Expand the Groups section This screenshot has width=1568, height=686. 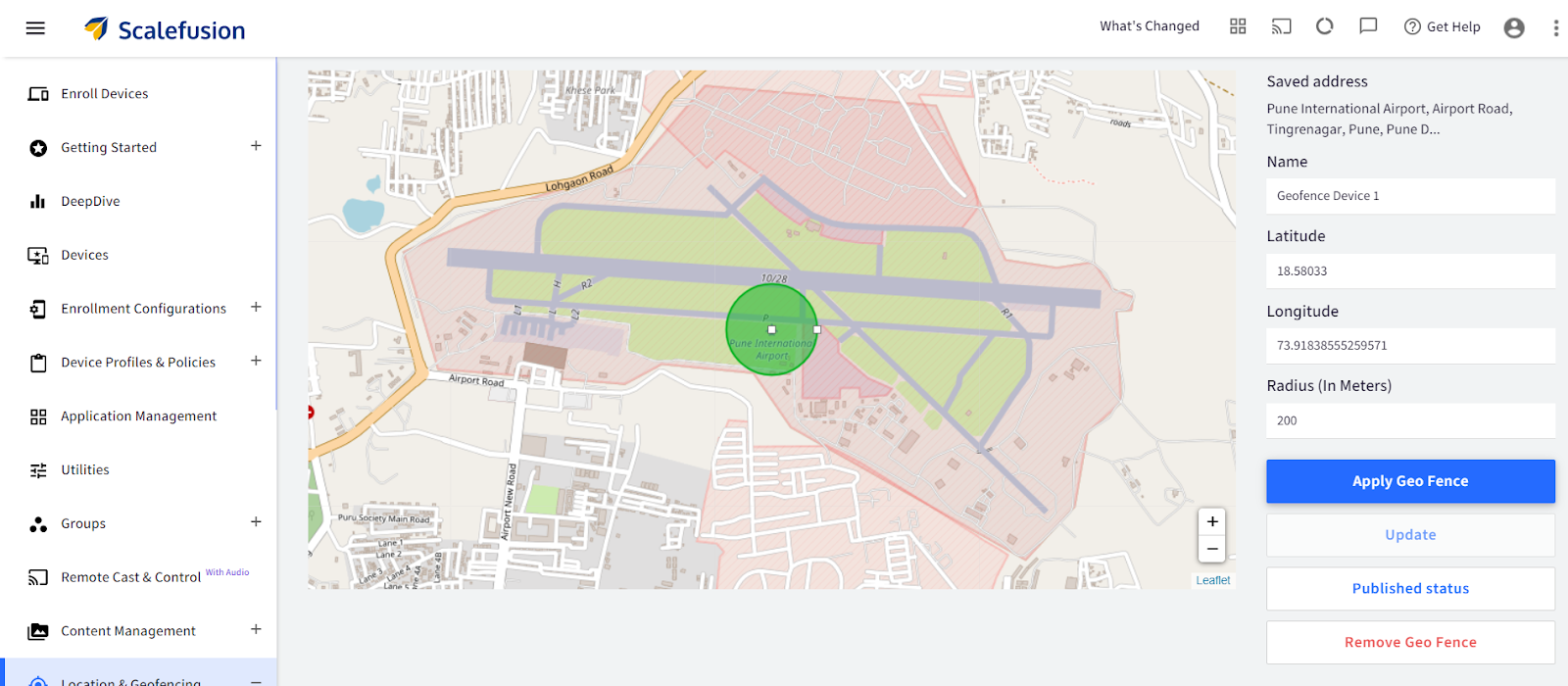(x=256, y=522)
